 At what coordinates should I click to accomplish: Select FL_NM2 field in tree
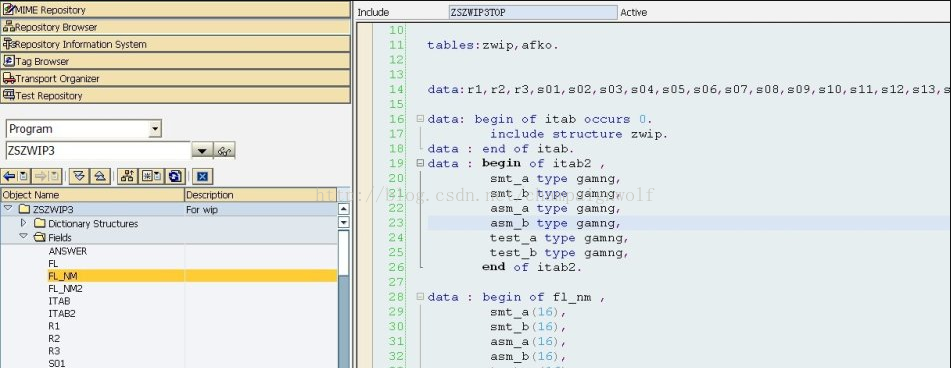65,289
